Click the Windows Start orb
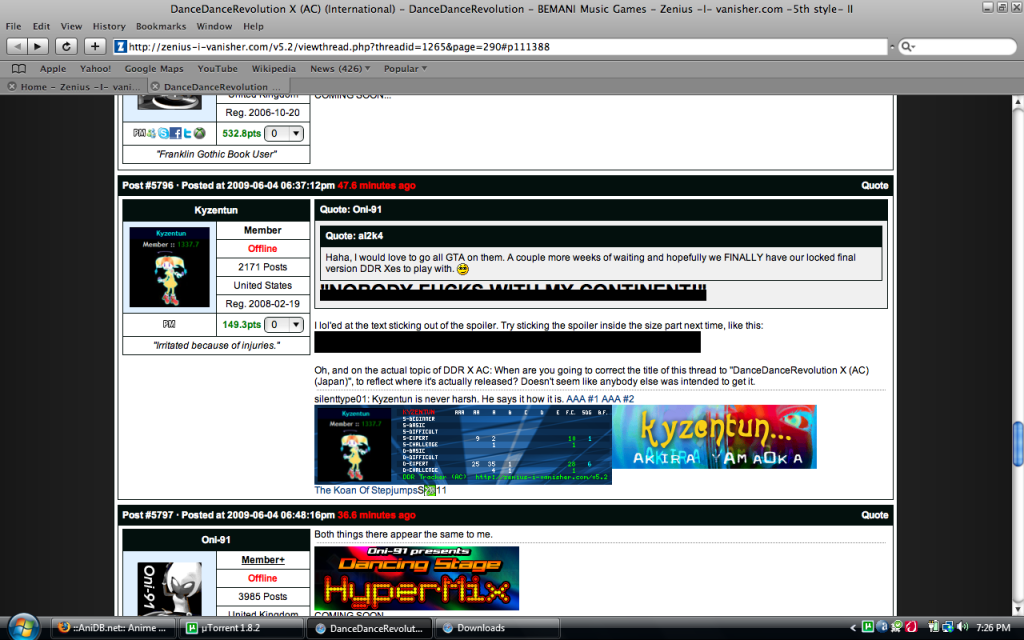The height and width of the screenshot is (640, 1024). coord(24,628)
